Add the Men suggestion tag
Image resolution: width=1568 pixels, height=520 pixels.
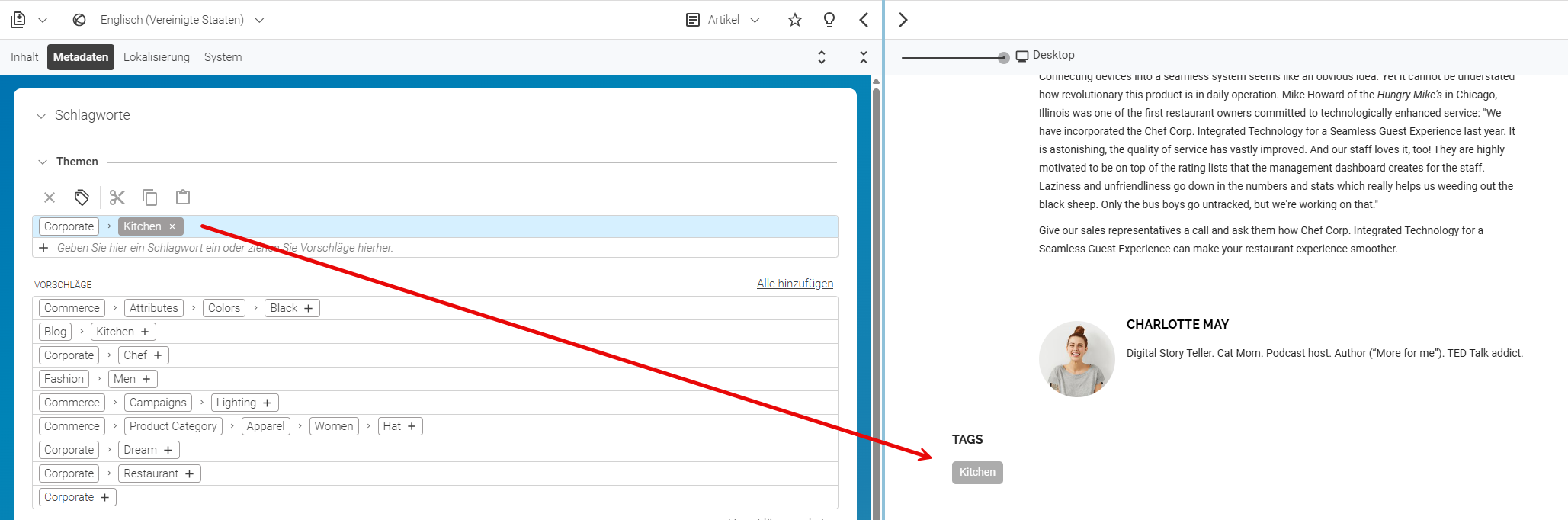tap(146, 379)
